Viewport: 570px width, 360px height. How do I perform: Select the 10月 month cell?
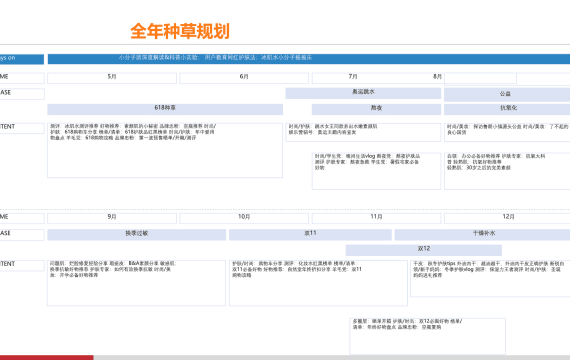(244, 218)
